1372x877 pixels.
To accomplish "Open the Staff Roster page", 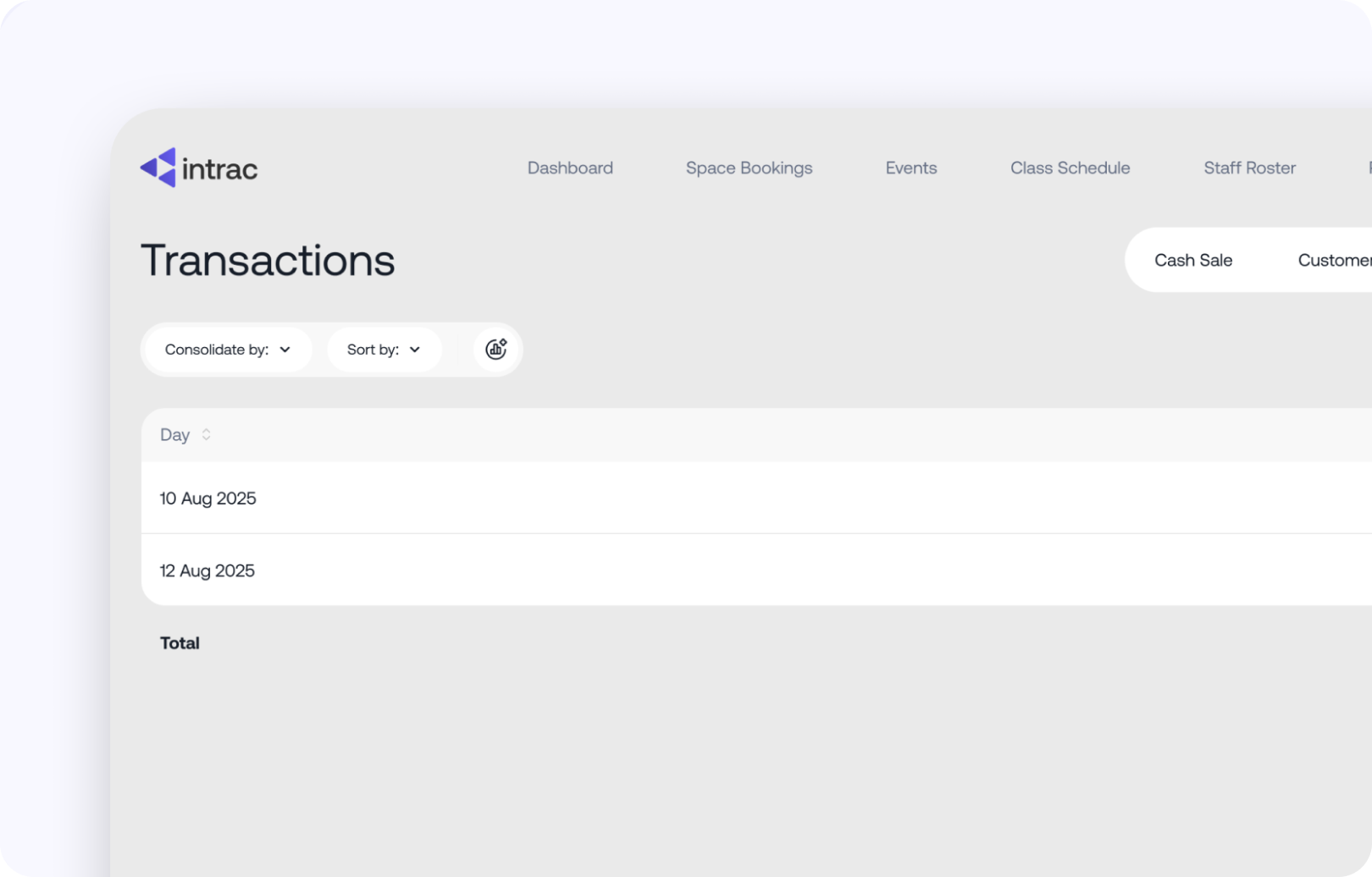I will click(x=1249, y=168).
